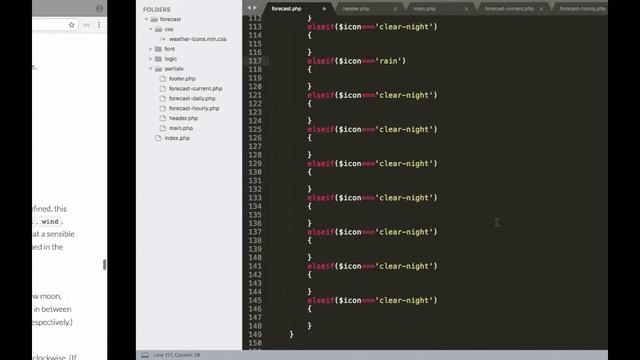Viewport: 640px width, 360px height.
Task: Close the main.php tab
Action: [466, 9]
